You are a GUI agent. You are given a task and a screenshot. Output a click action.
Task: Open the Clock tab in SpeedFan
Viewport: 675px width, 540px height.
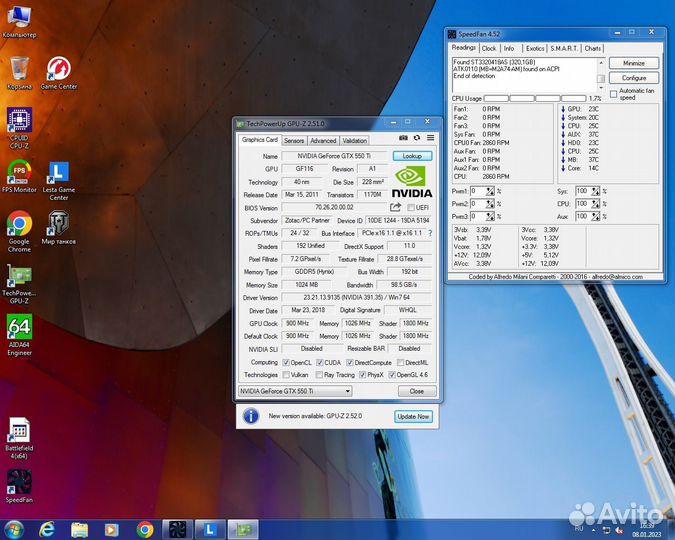[x=489, y=48]
